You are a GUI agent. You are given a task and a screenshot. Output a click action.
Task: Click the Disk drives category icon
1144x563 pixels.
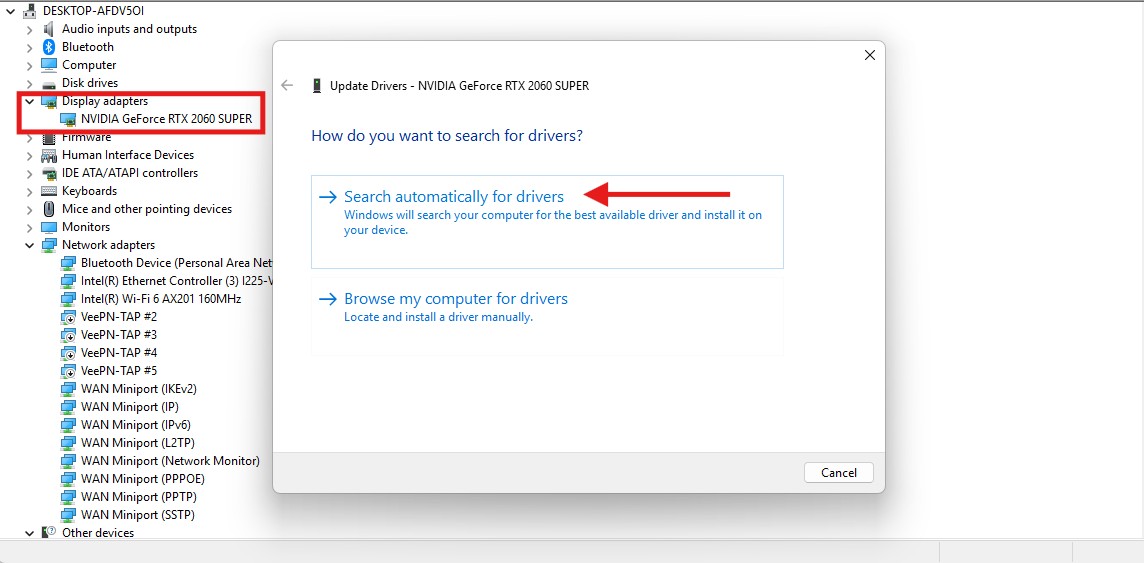[49, 83]
